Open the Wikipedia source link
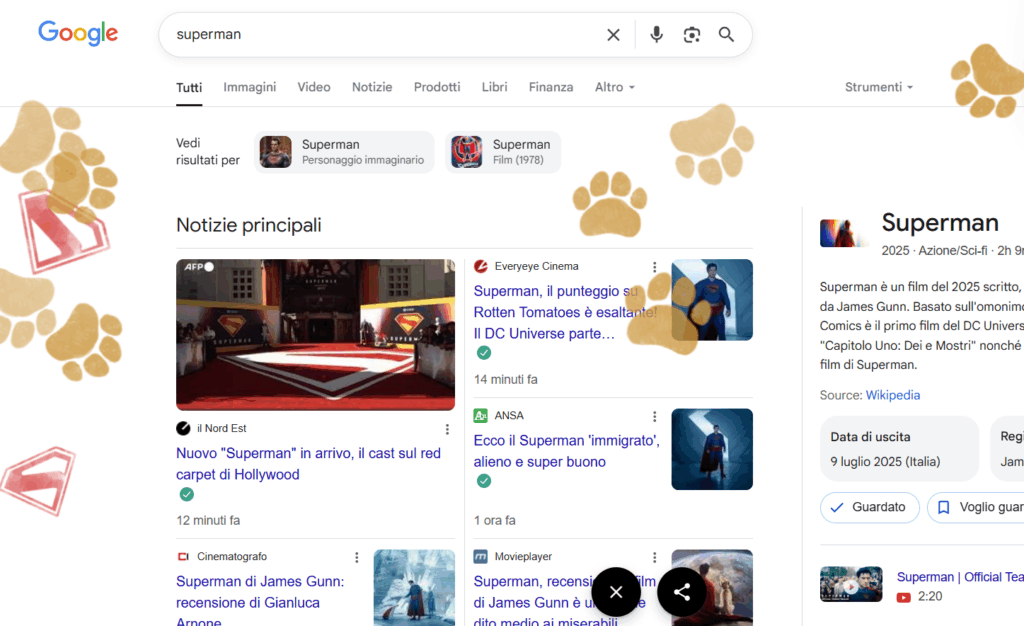1024x626 pixels. [893, 395]
